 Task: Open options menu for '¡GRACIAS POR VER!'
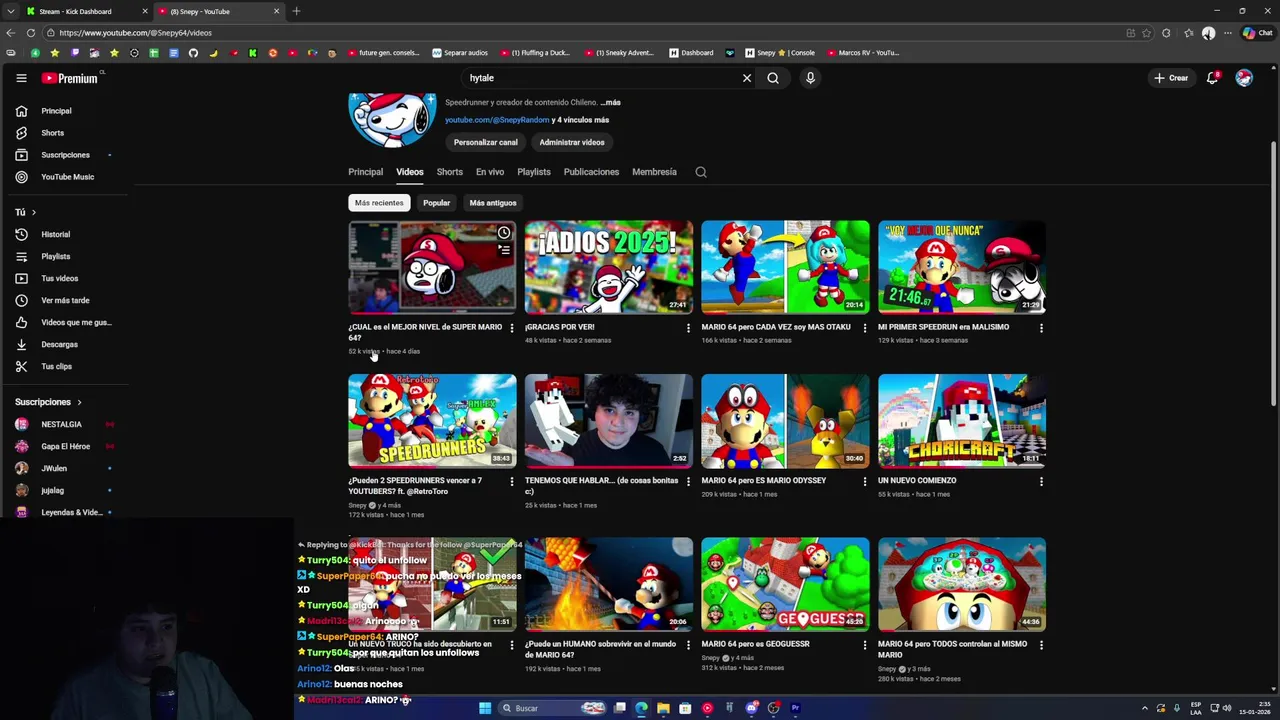pyautogui.click(x=688, y=328)
